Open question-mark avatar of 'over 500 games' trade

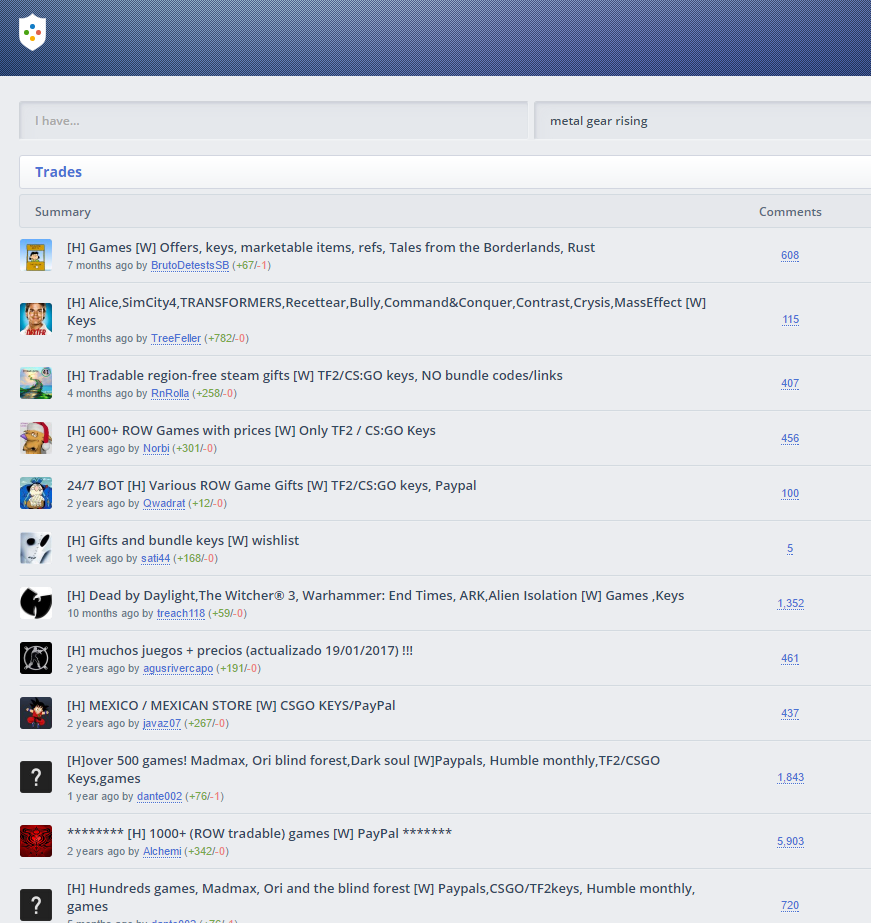click(x=36, y=777)
